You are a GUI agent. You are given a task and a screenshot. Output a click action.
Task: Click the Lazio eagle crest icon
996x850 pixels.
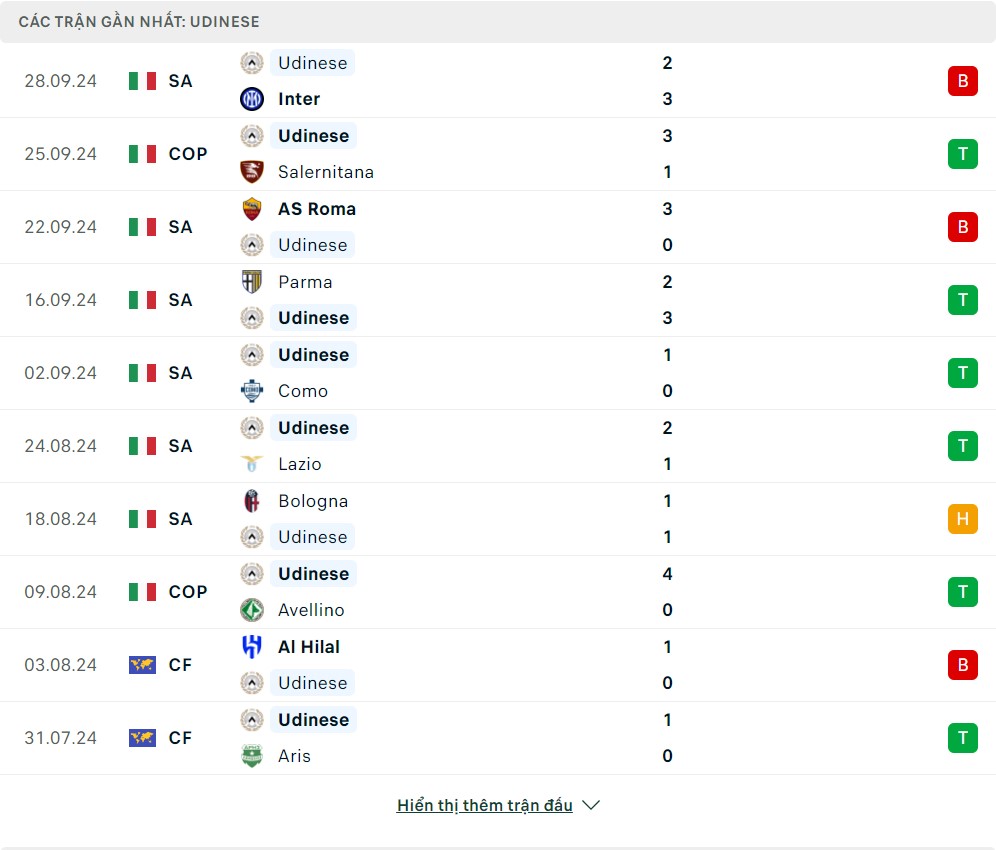[x=252, y=464]
